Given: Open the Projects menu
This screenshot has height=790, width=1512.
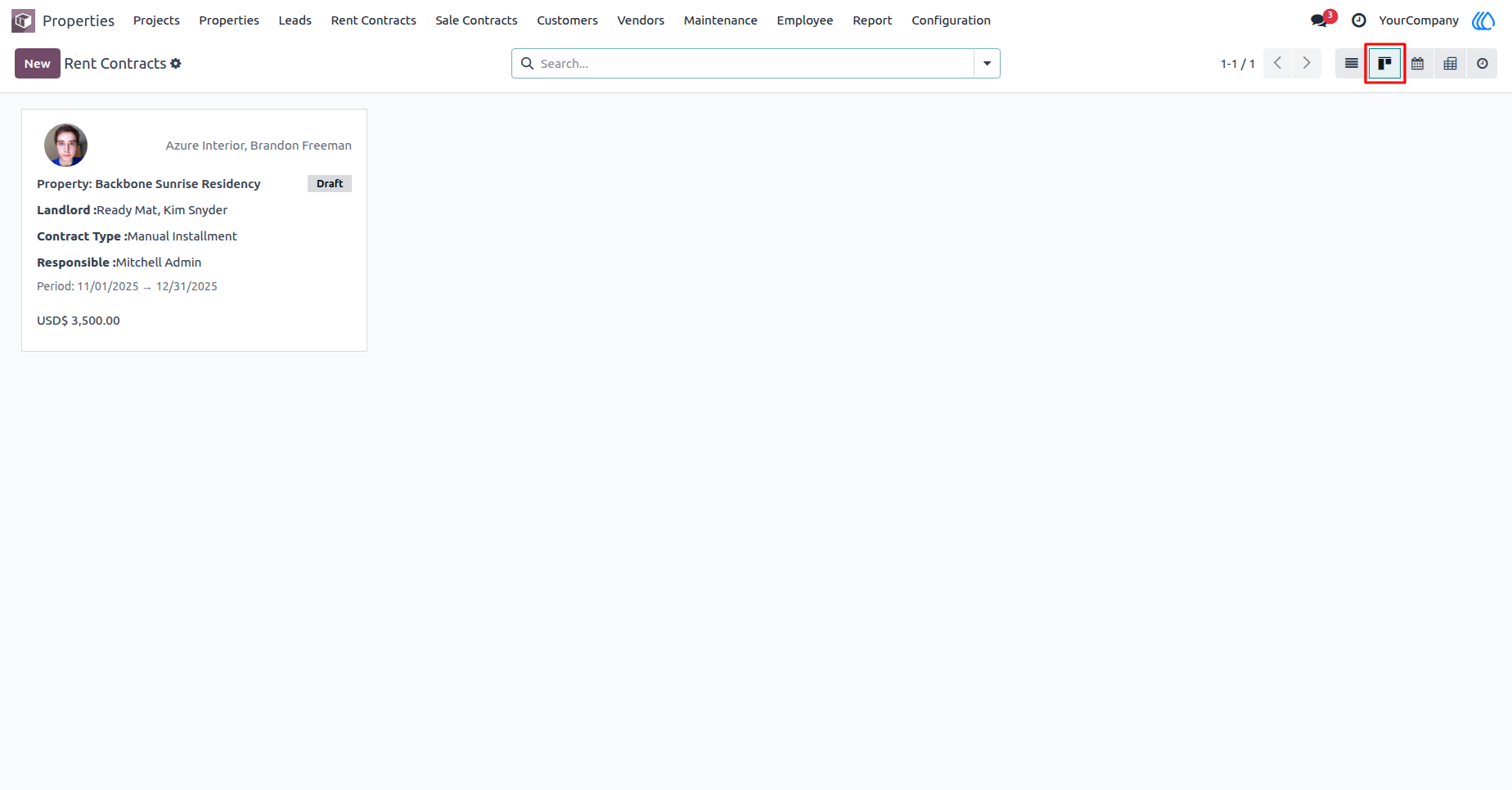Looking at the screenshot, I should point(156,20).
